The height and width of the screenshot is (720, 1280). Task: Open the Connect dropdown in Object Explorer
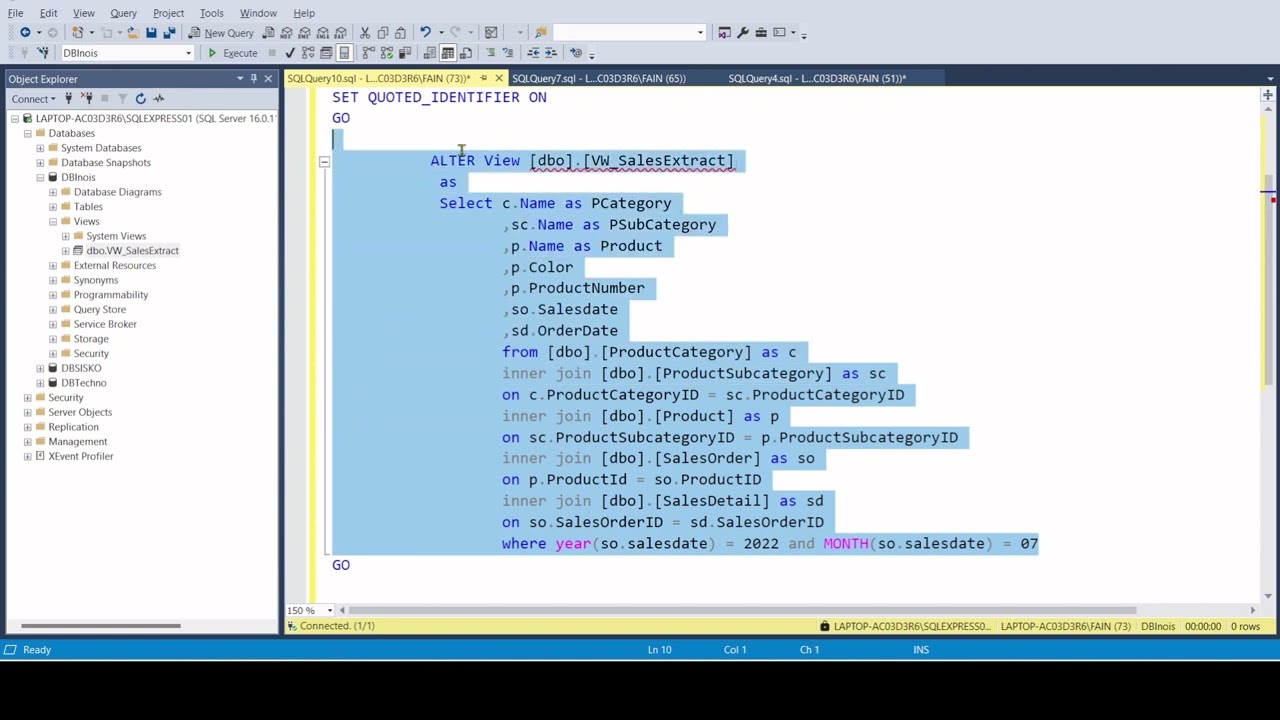click(x=34, y=98)
